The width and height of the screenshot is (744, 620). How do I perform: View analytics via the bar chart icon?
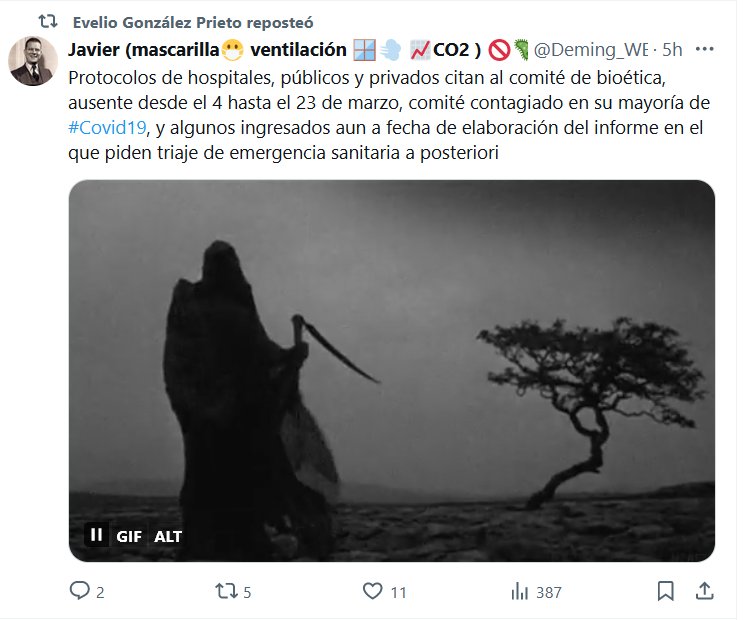click(520, 592)
